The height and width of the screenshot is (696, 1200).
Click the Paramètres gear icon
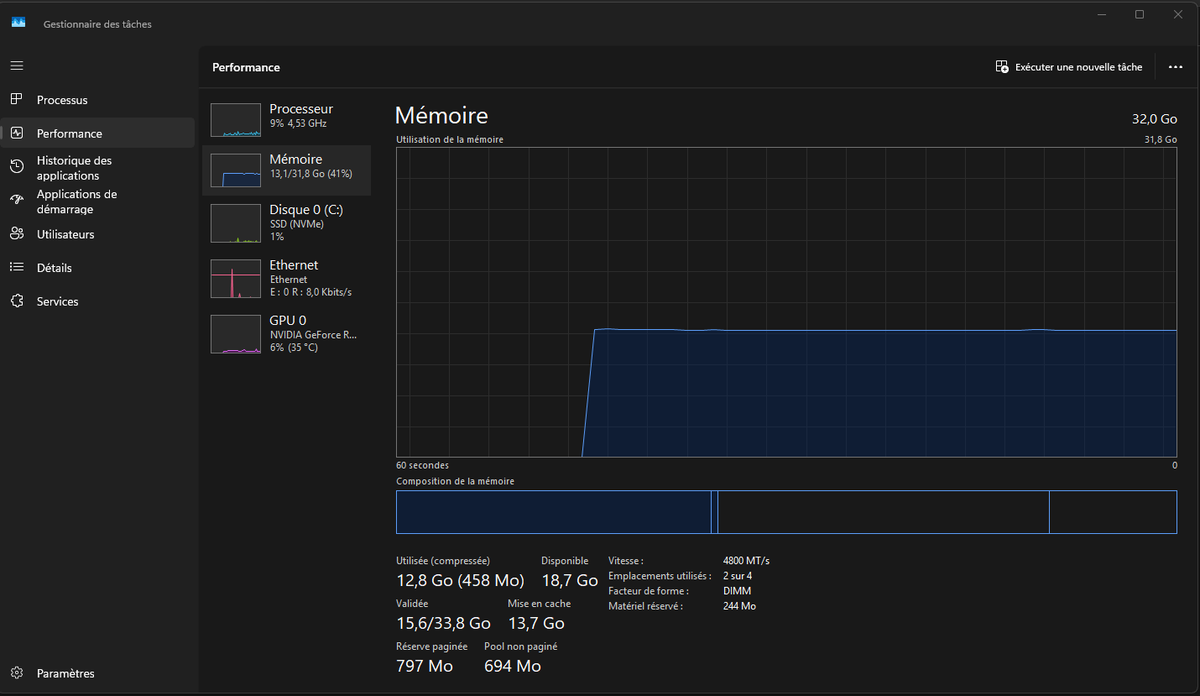(16, 673)
